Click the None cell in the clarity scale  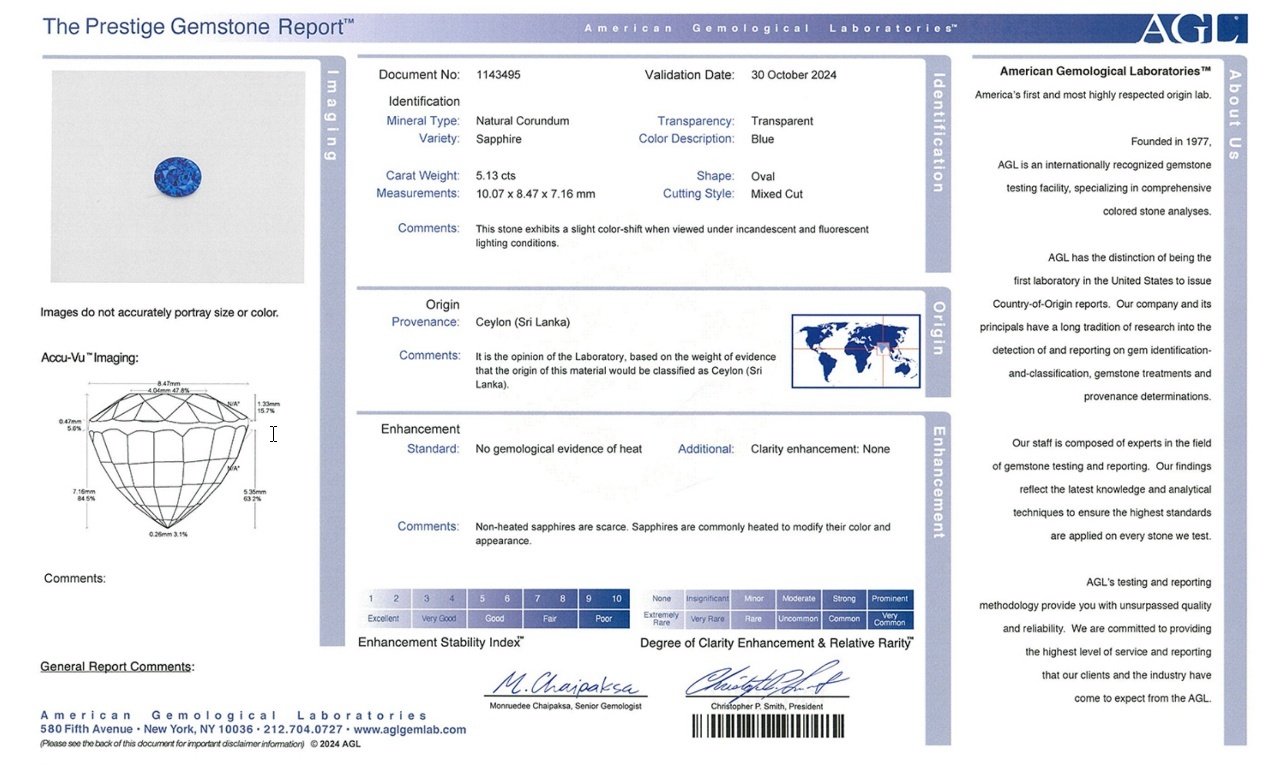click(661, 599)
